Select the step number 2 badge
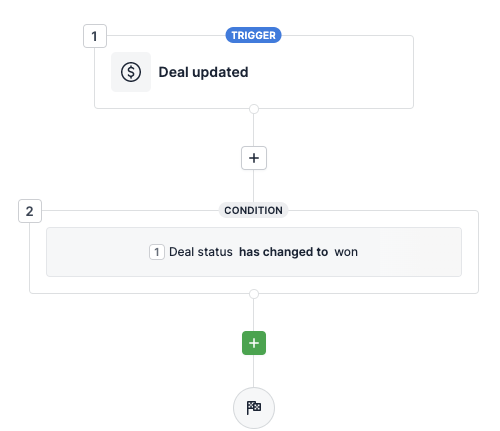The width and height of the screenshot is (500, 431). 30,211
